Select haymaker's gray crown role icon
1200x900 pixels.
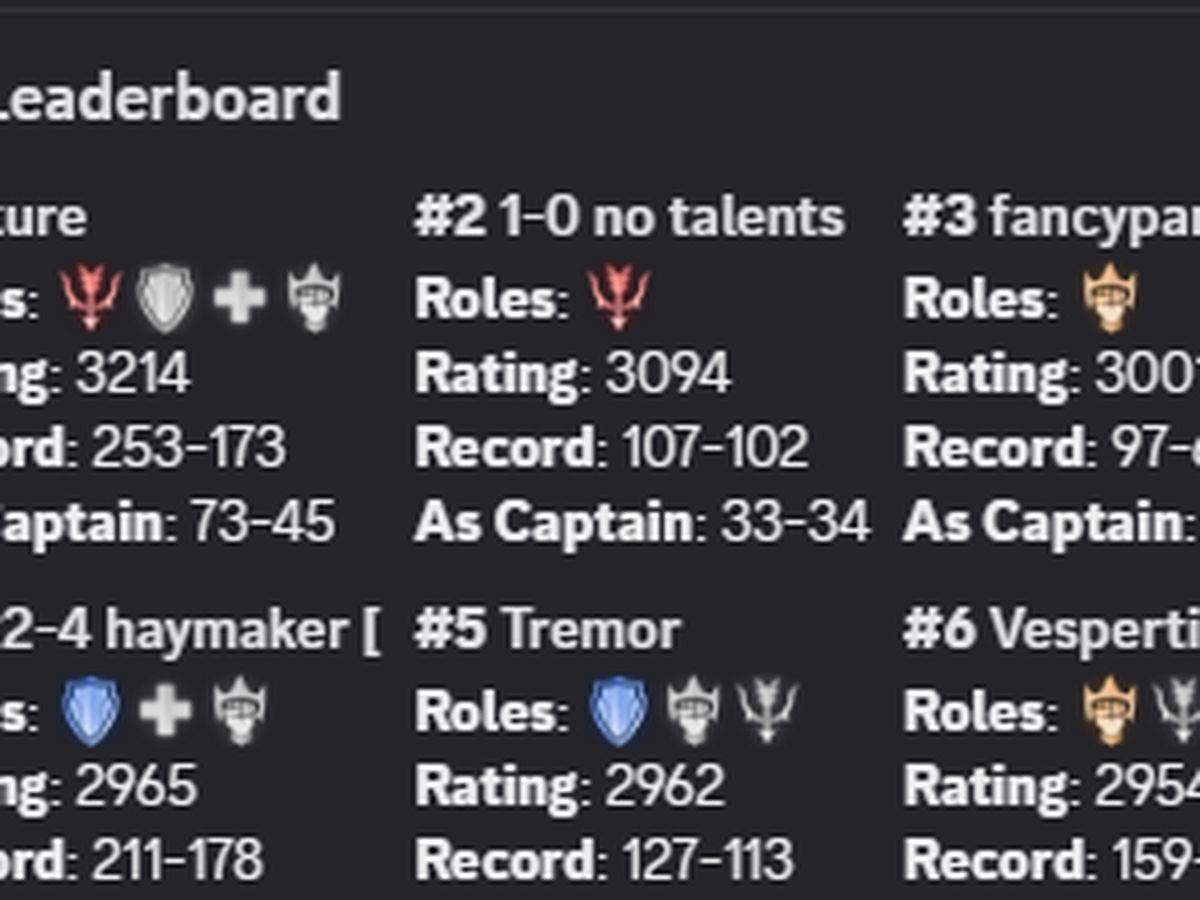pyautogui.click(x=240, y=711)
